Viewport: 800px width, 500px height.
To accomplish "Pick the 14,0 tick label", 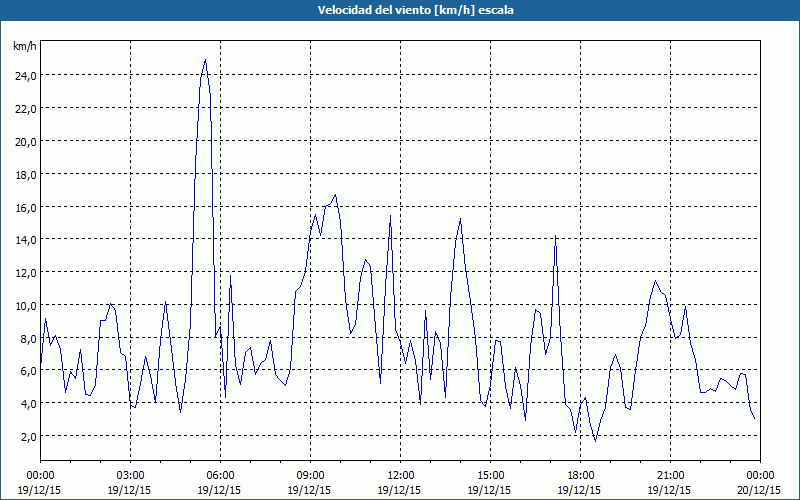I will pyautogui.click(x=26, y=240).
